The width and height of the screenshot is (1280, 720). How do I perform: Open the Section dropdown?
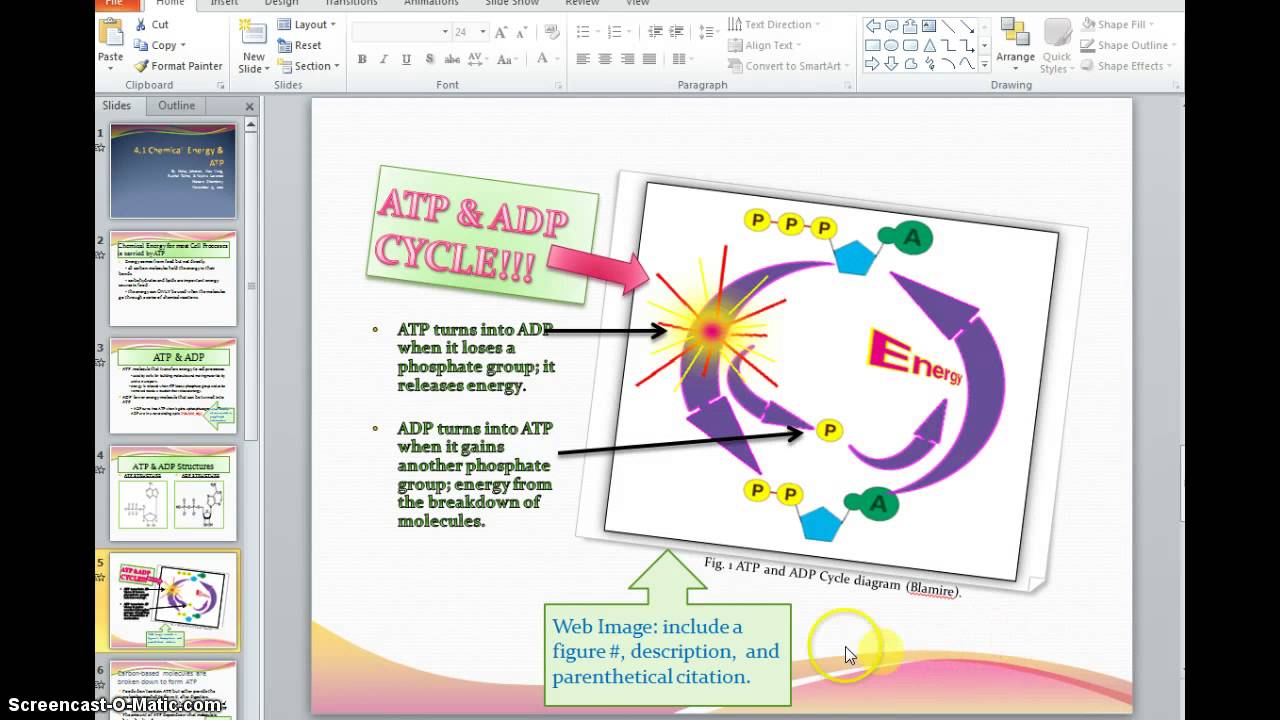309,66
